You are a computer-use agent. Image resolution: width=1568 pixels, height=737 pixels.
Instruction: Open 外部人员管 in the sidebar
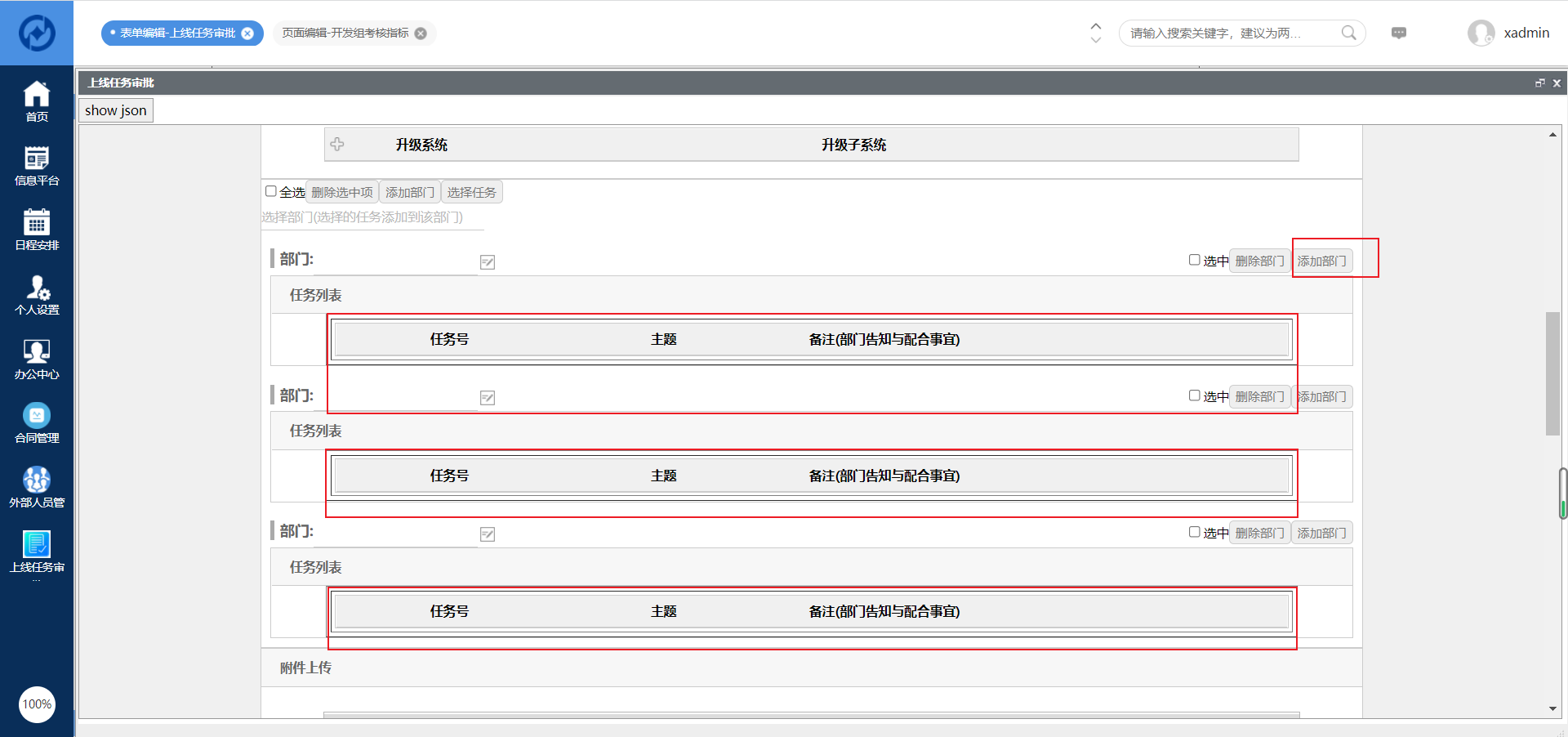pyautogui.click(x=37, y=488)
